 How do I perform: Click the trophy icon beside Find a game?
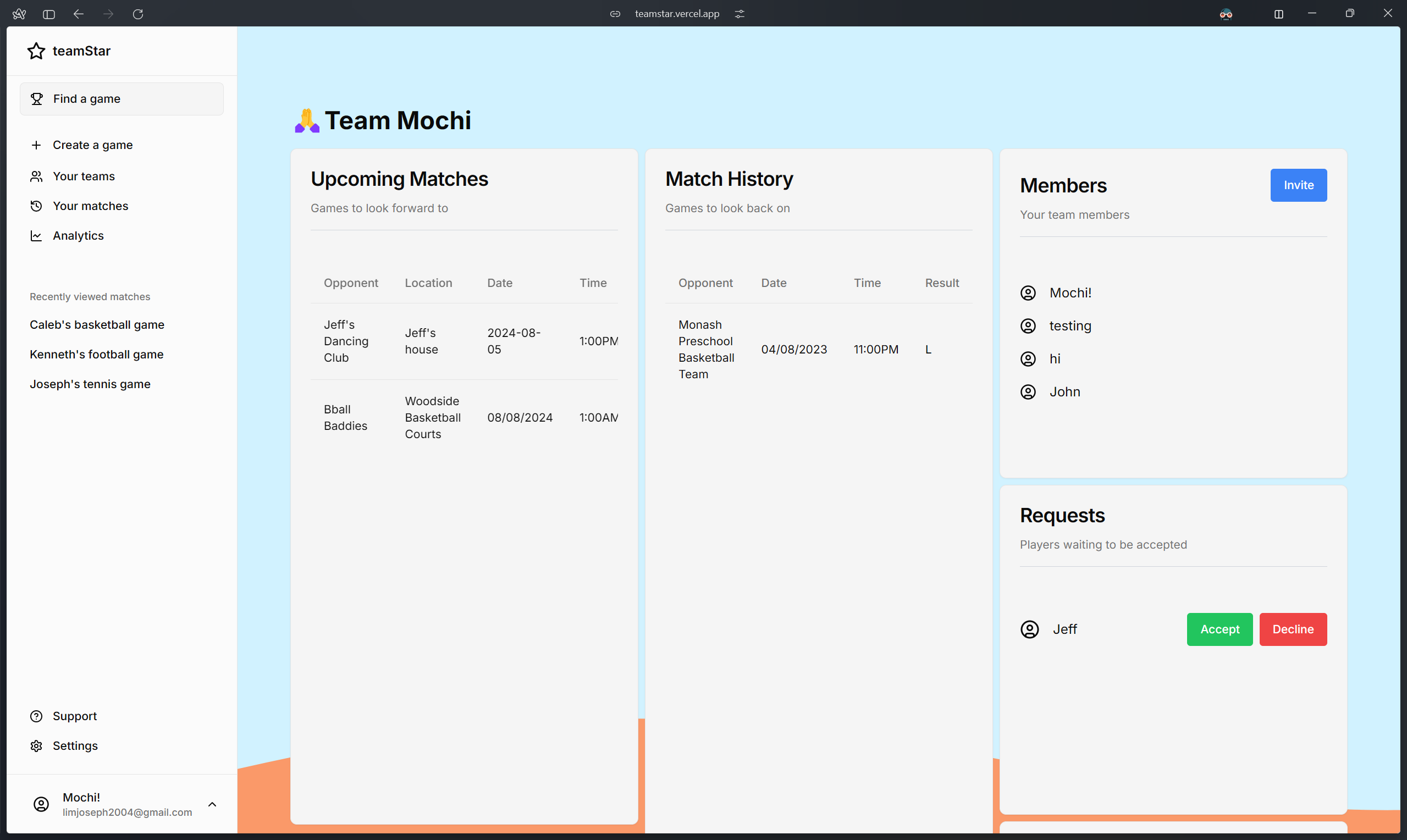click(37, 99)
